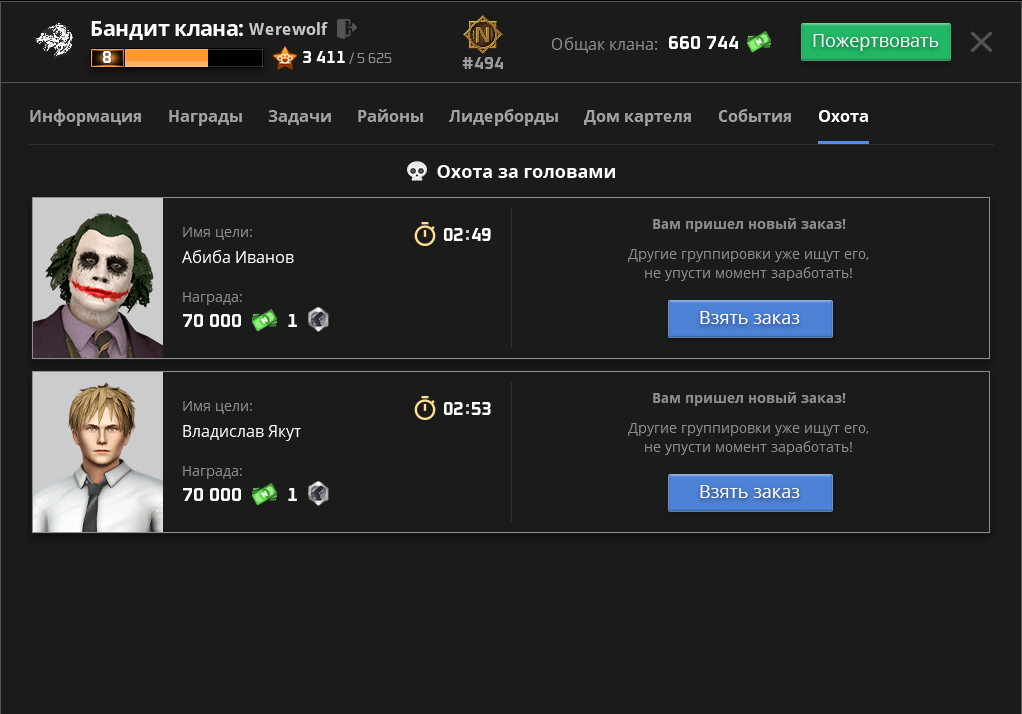1022x714 pixels.
Task: Close the clan window with X
Action: pyautogui.click(x=981, y=42)
